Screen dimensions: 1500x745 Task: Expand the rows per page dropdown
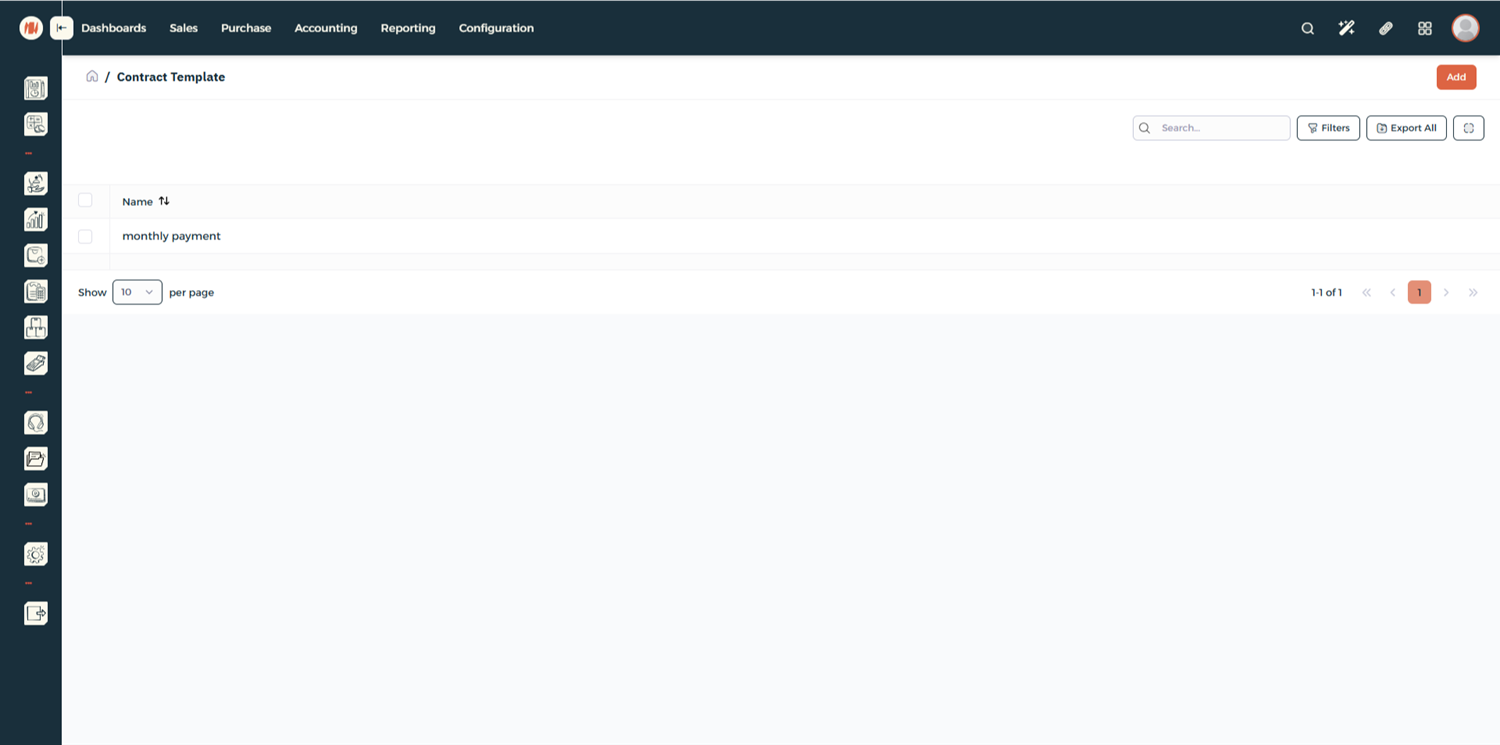pos(137,292)
